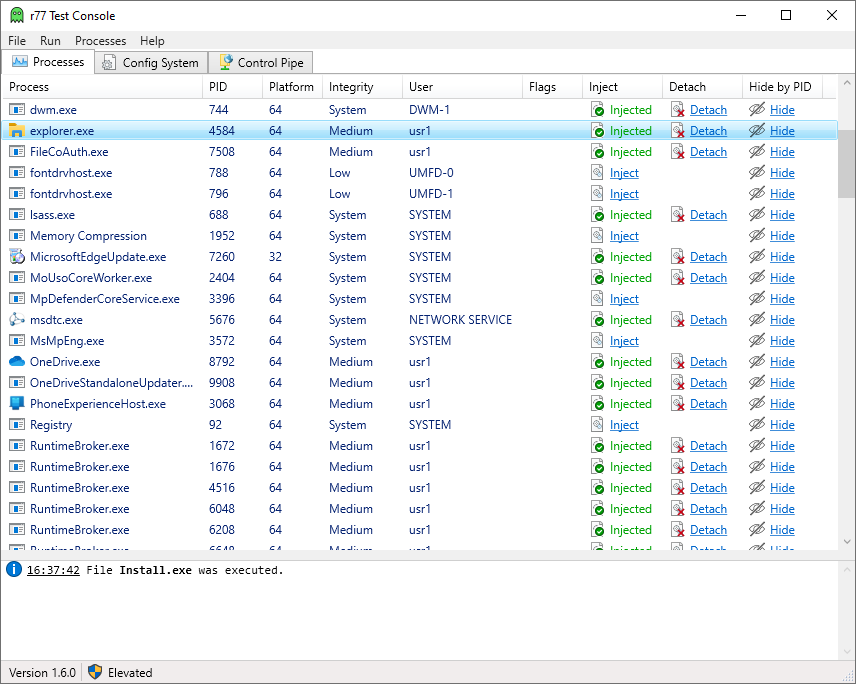
Task: Click the dwm.exe window icon
Action: [x=17, y=110]
